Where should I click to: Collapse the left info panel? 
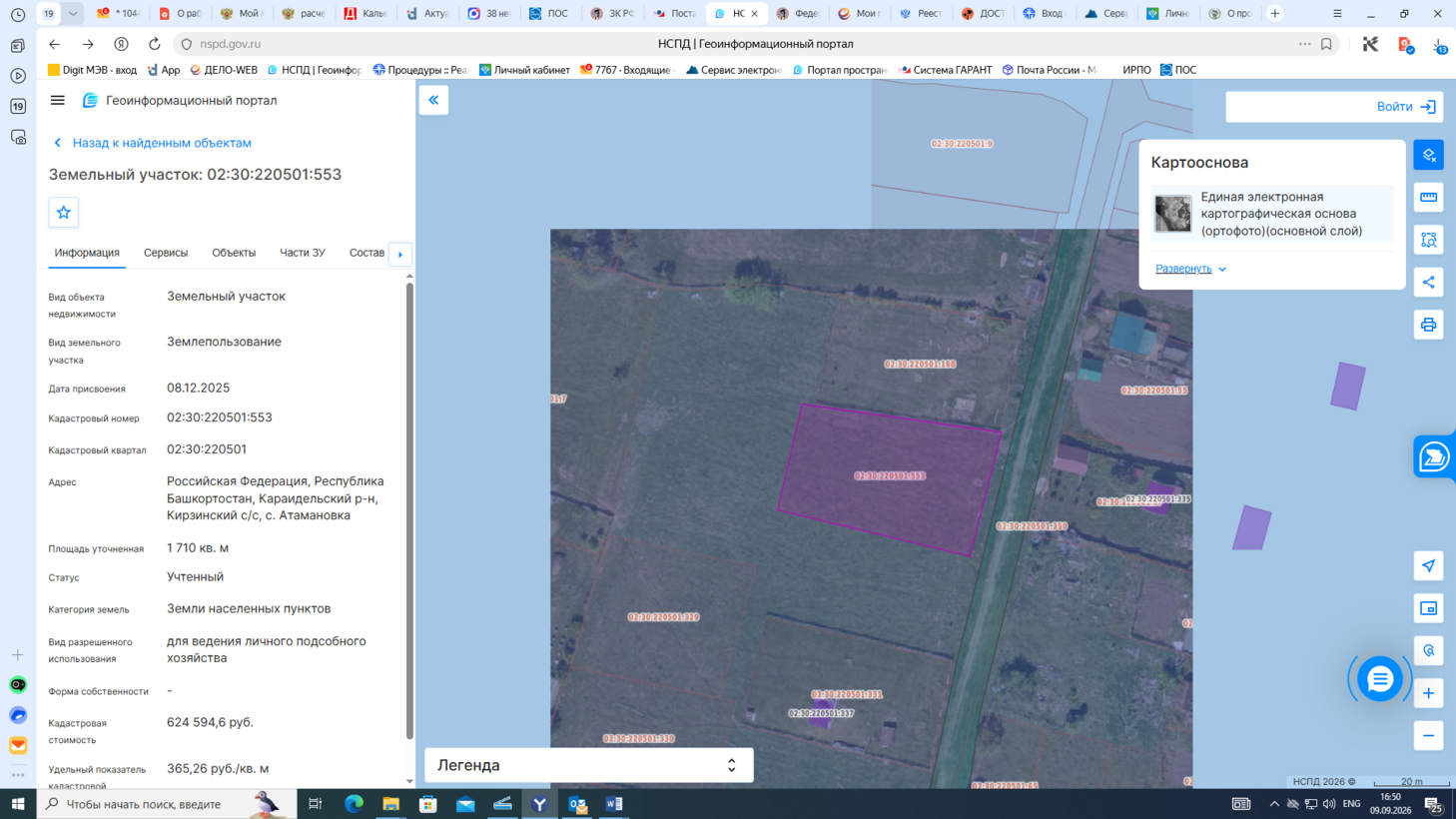433,100
